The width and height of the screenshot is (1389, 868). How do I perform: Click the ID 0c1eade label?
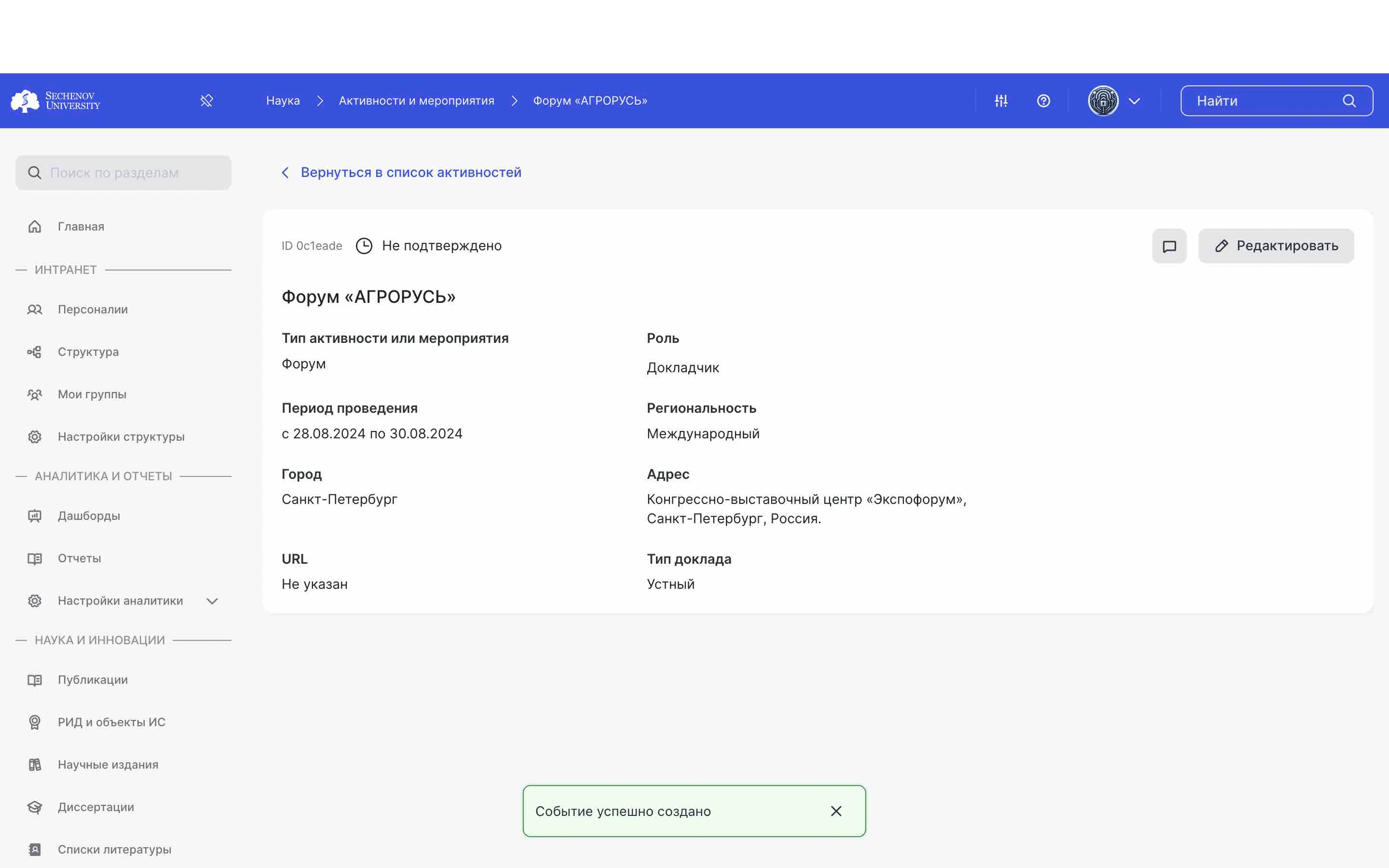click(312, 246)
